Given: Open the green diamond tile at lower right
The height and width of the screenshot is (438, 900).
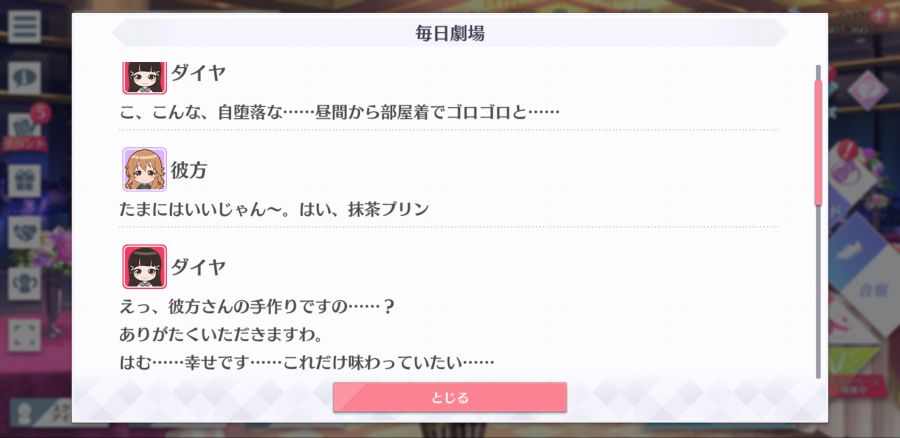Looking at the screenshot, I should (x=857, y=359).
